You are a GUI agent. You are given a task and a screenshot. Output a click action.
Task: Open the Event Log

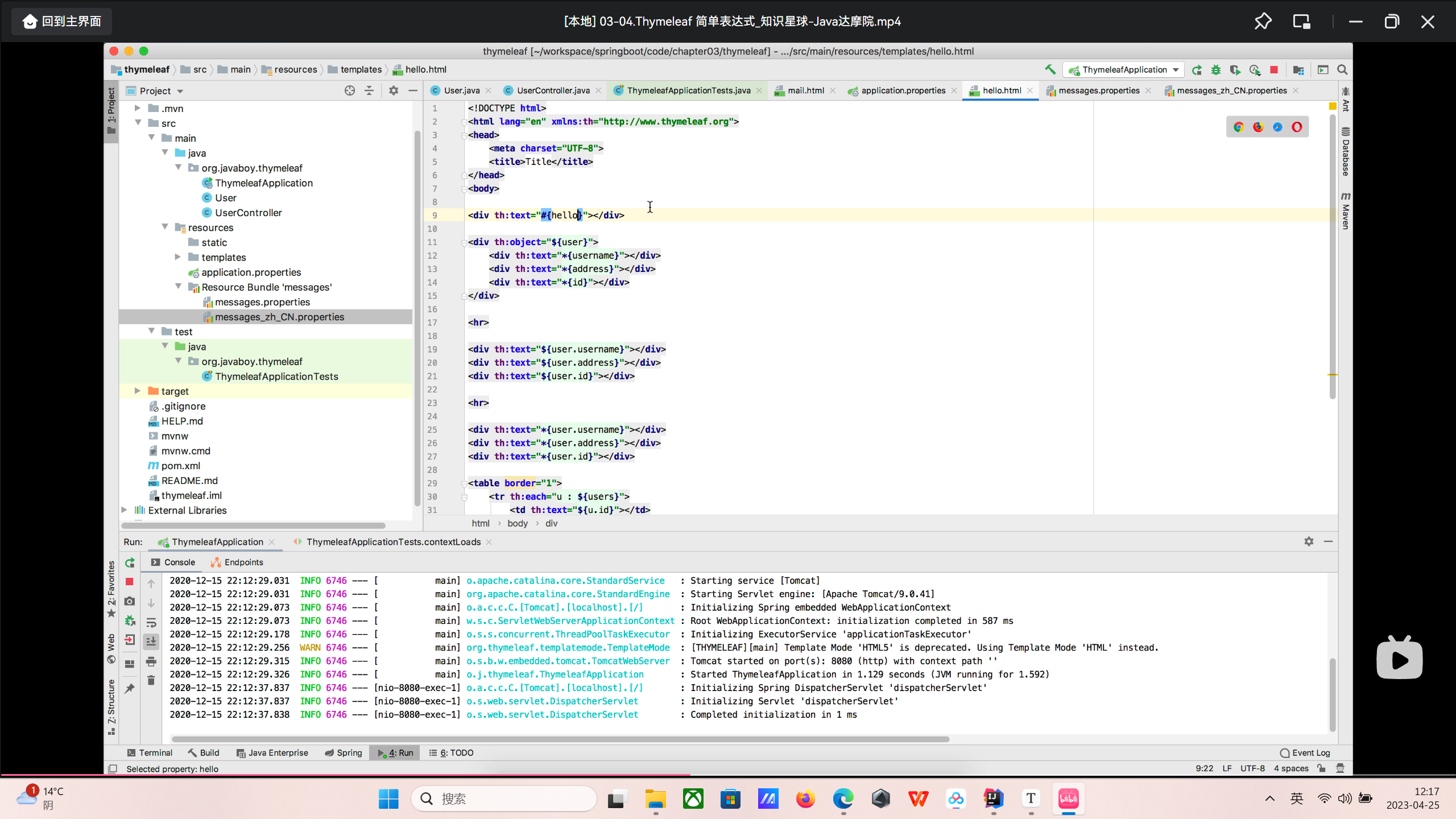1305,752
